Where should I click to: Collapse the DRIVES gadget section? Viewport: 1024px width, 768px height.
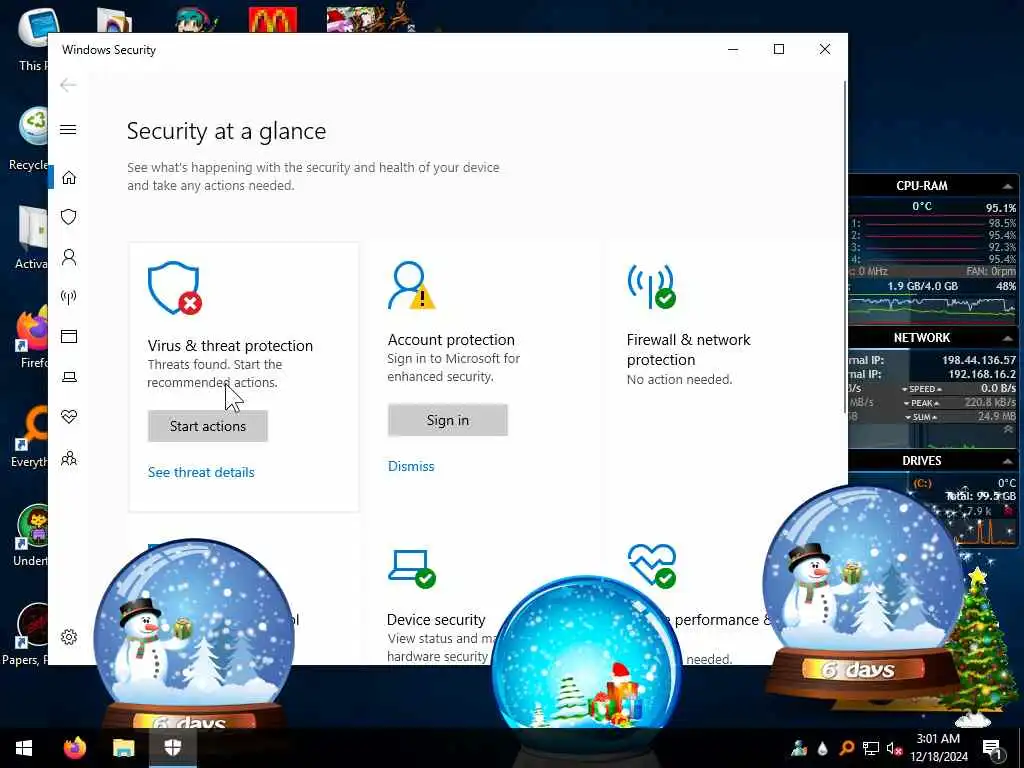[1007, 461]
